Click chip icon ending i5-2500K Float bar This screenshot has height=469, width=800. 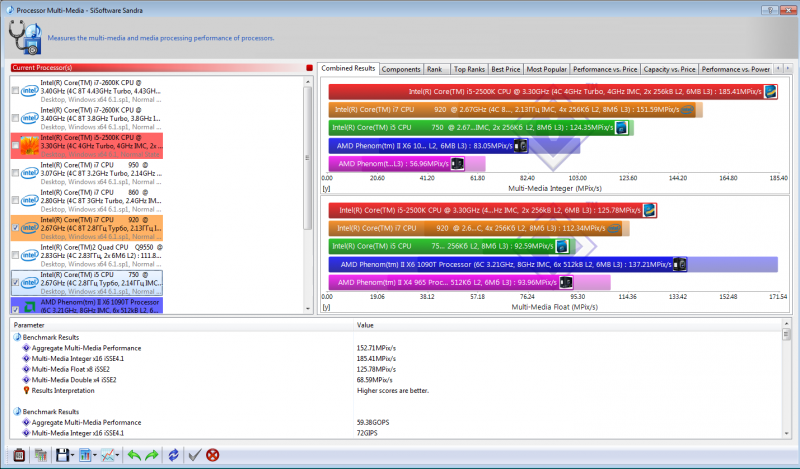coord(649,210)
